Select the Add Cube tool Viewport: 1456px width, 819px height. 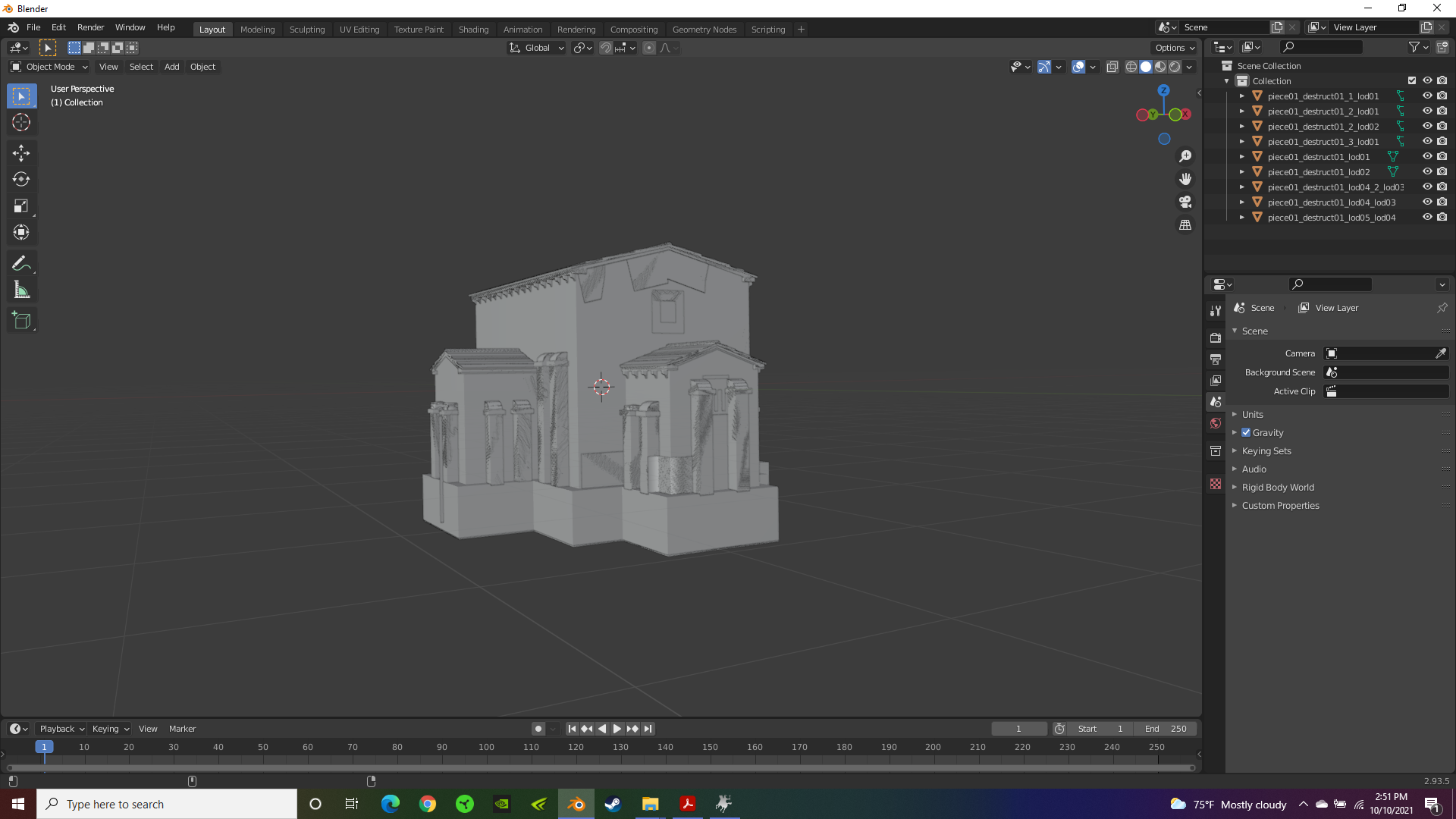[x=21, y=321]
